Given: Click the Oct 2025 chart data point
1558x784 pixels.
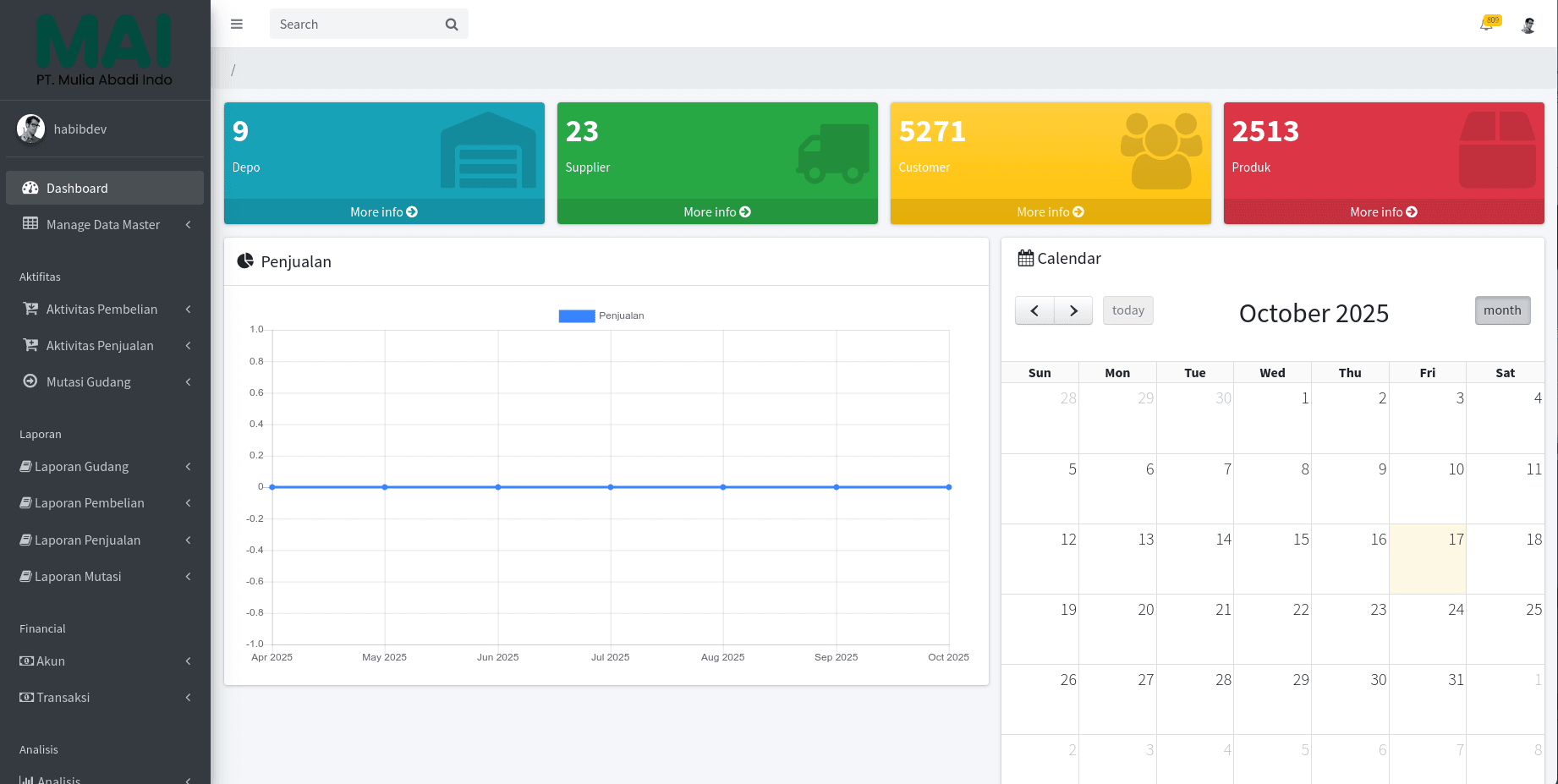Looking at the screenshot, I should (x=949, y=487).
